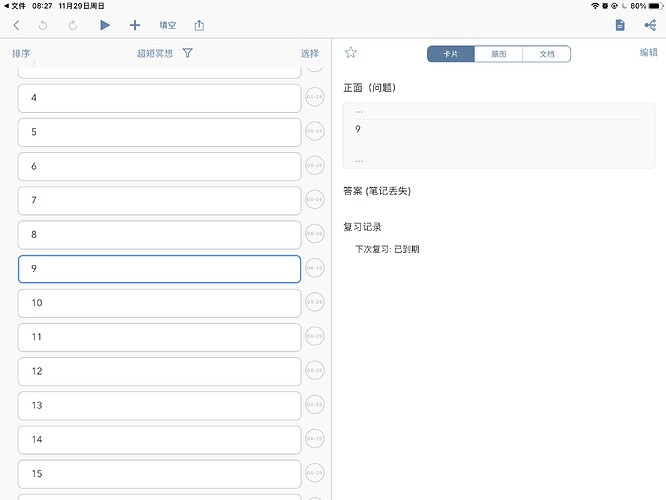666x500 pixels.
Task: Open the document icon at top right
Action: 620,25
